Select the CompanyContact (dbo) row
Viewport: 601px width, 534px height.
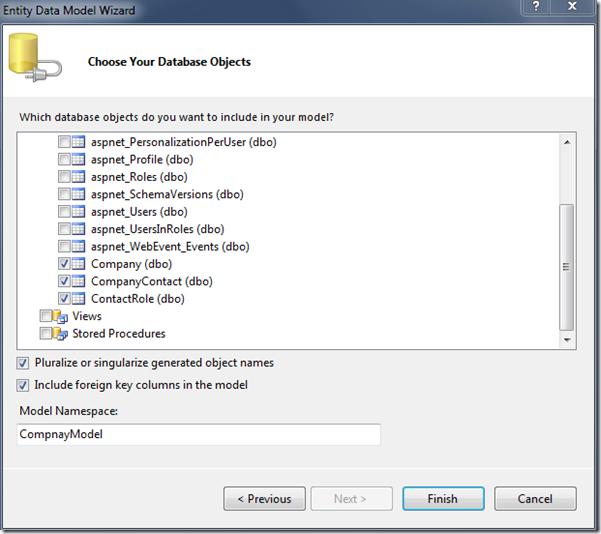(152, 281)
